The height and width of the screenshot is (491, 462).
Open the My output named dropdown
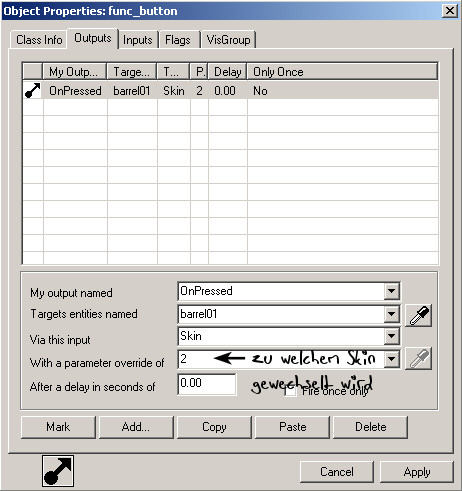[391, 291]
